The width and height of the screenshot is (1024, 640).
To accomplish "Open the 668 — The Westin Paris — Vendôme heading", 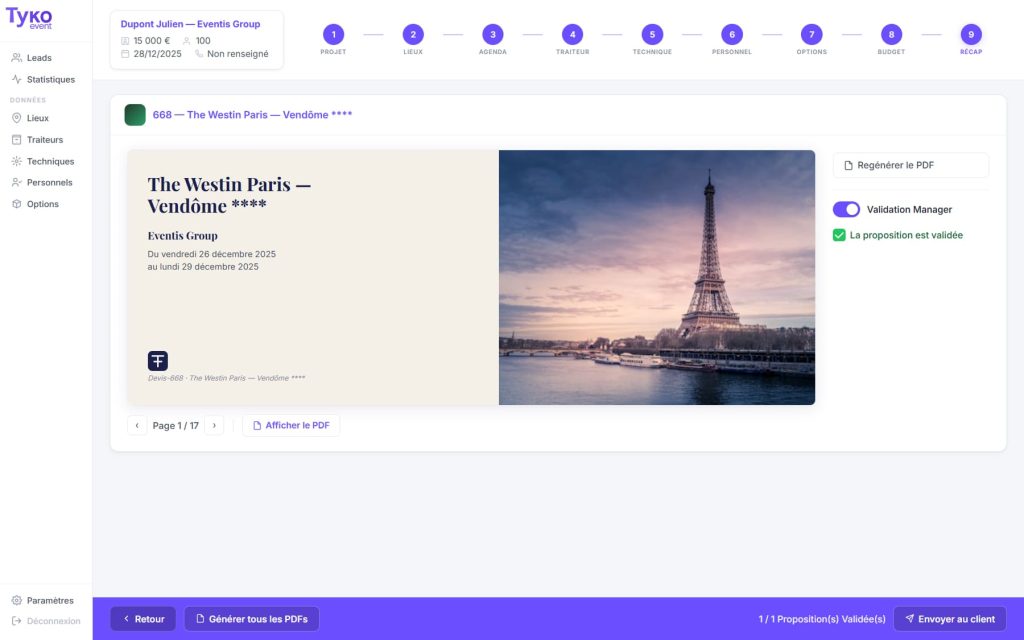I will pos(252,114).
